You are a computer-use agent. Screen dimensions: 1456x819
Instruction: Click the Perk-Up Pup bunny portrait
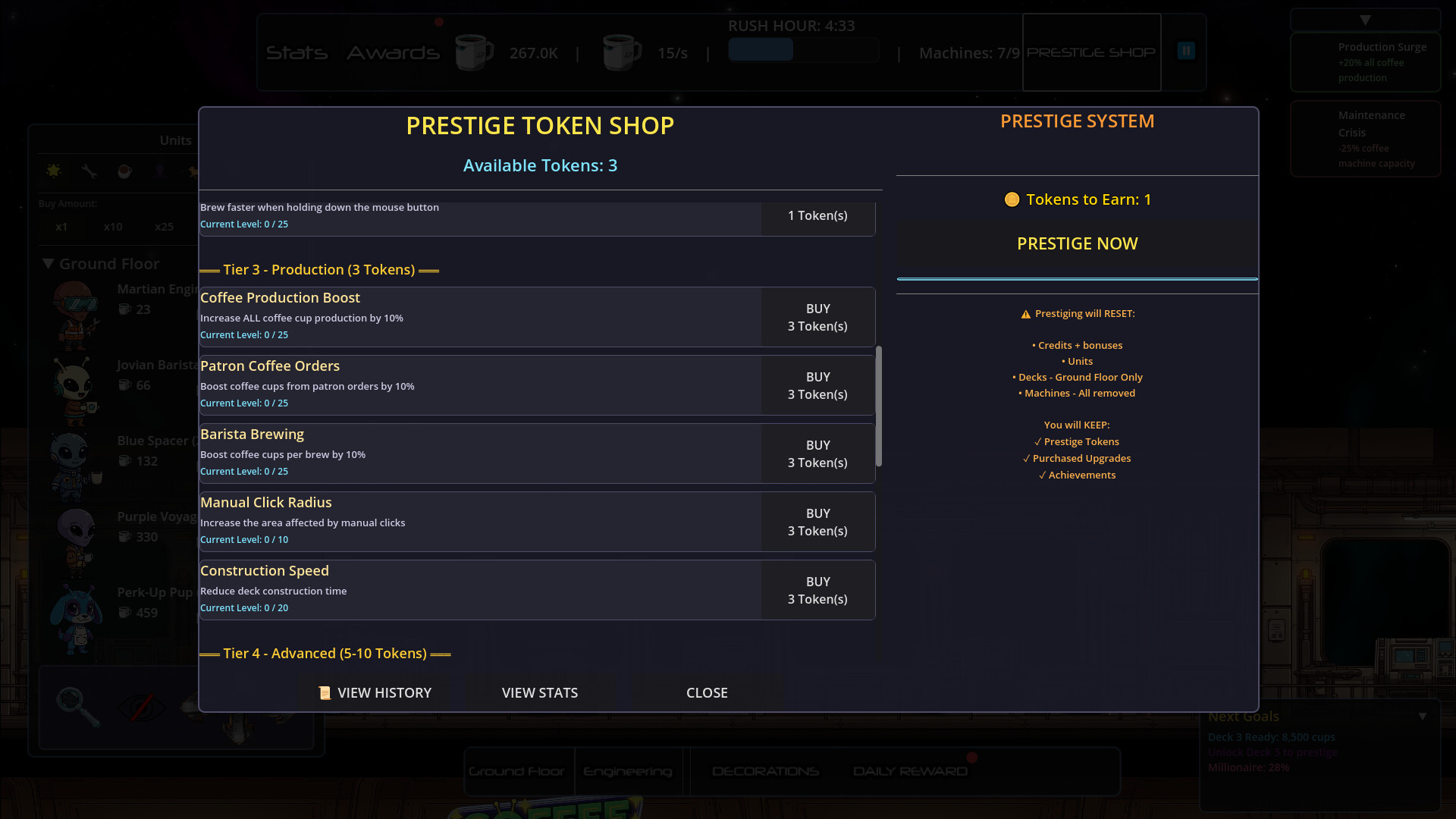pos(74,617)
